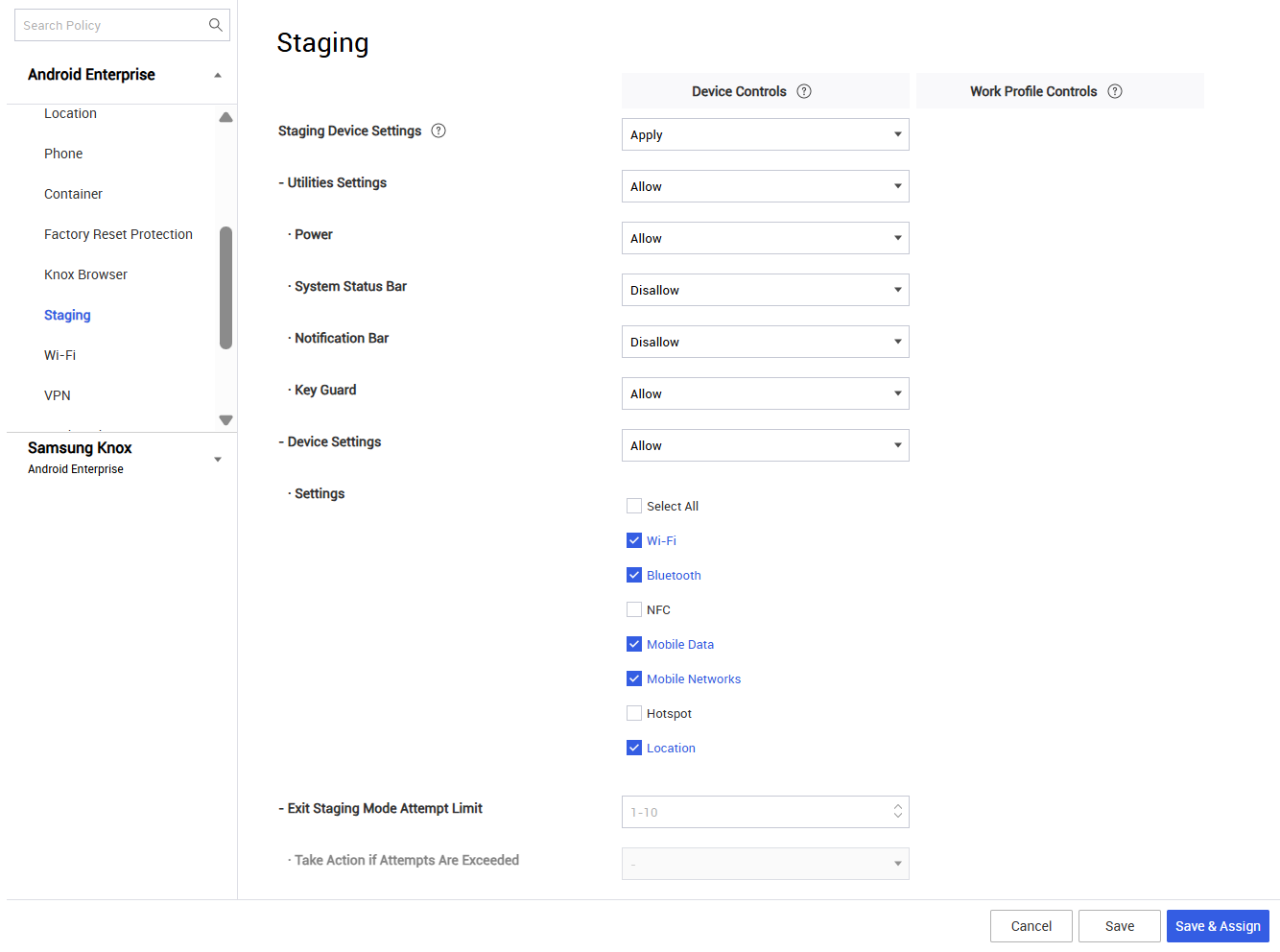Click the help icon next to Staging Device Settings
1280x952 pixels.
tap(439, 130)
